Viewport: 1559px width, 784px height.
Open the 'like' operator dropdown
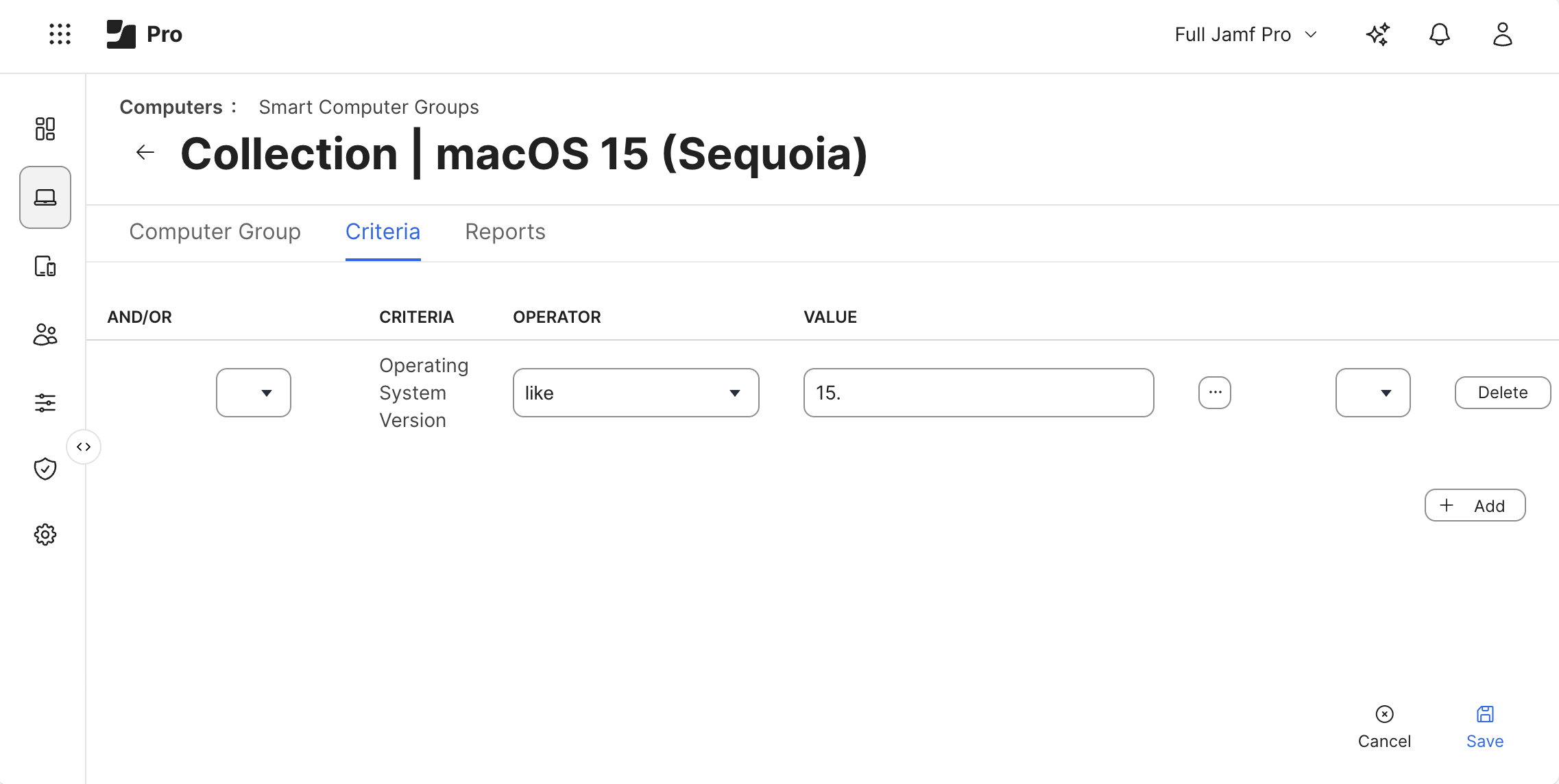[636, 393]
